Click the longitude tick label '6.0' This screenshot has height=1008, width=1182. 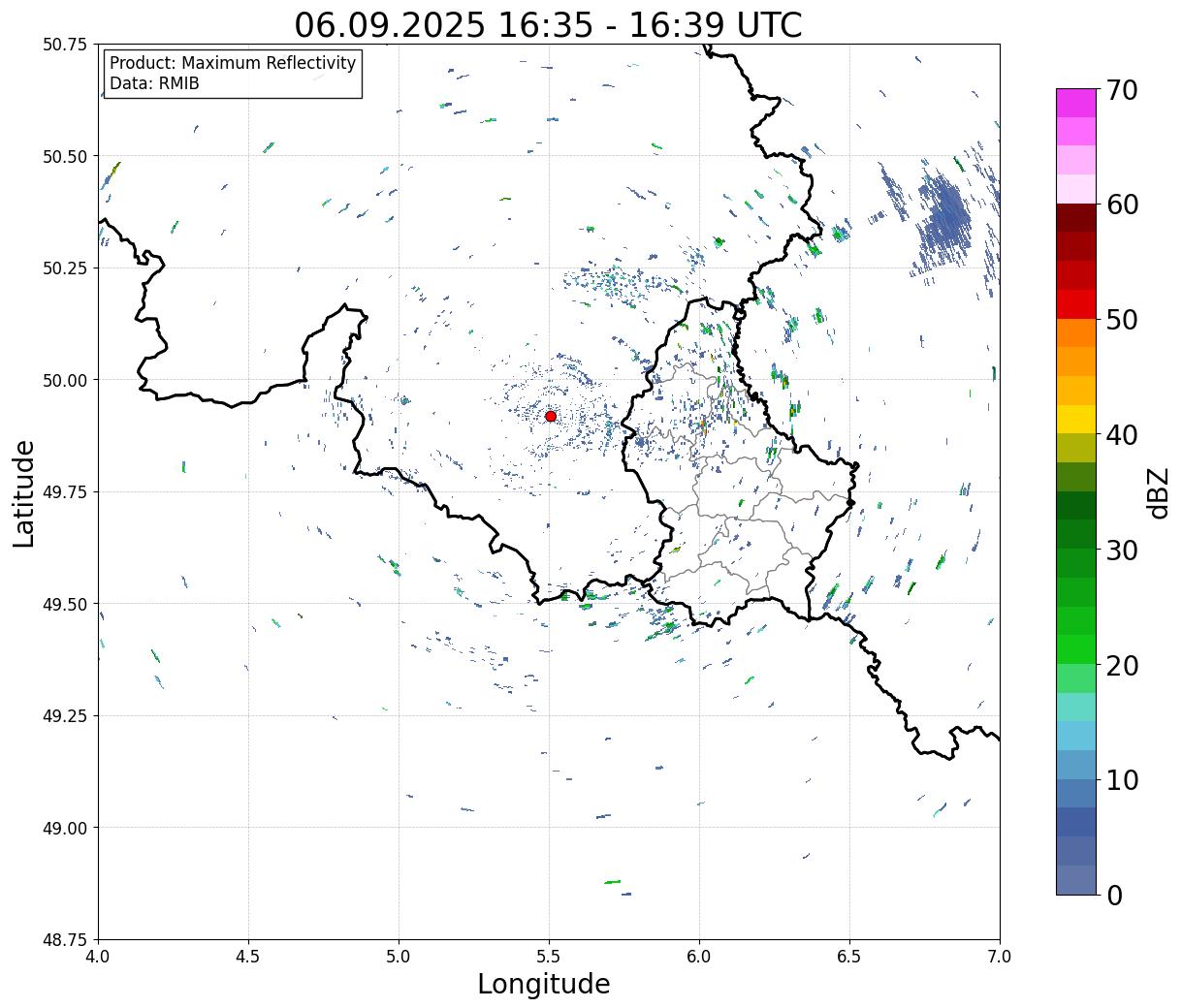pos(699,957)
